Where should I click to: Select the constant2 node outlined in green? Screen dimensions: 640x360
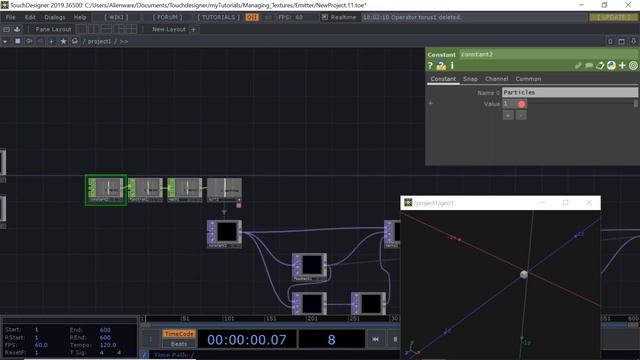[x=106, y=190]
